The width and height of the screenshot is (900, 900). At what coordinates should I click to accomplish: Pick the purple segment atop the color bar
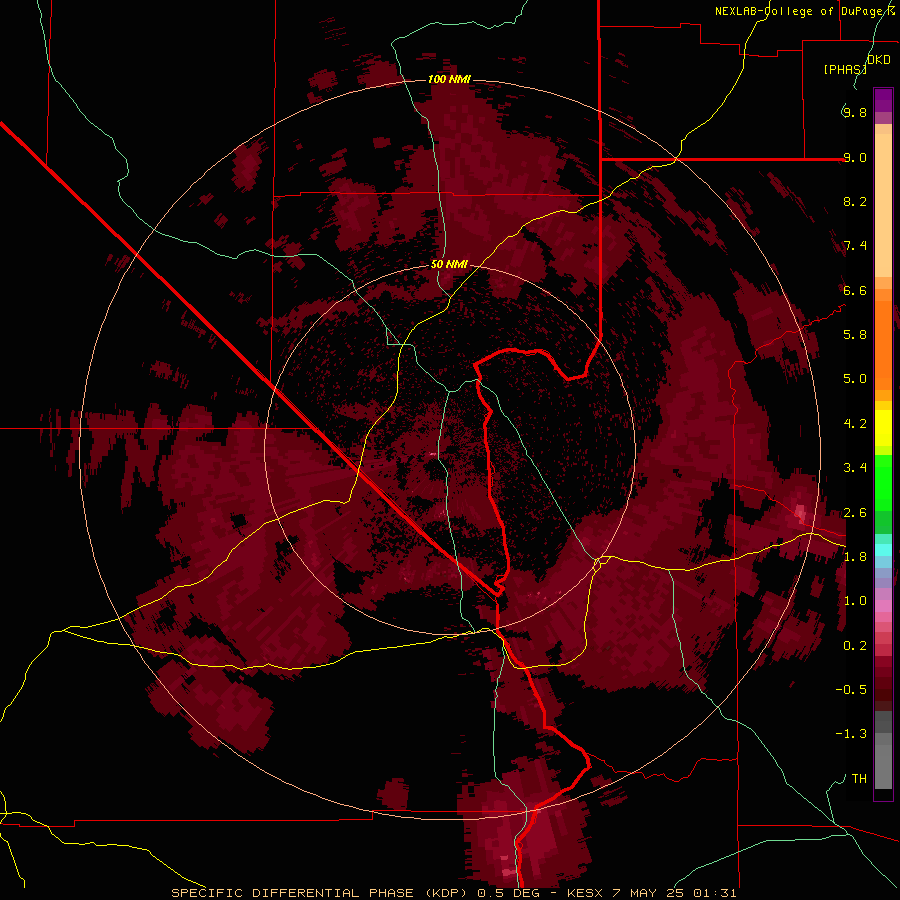(883, 100)
